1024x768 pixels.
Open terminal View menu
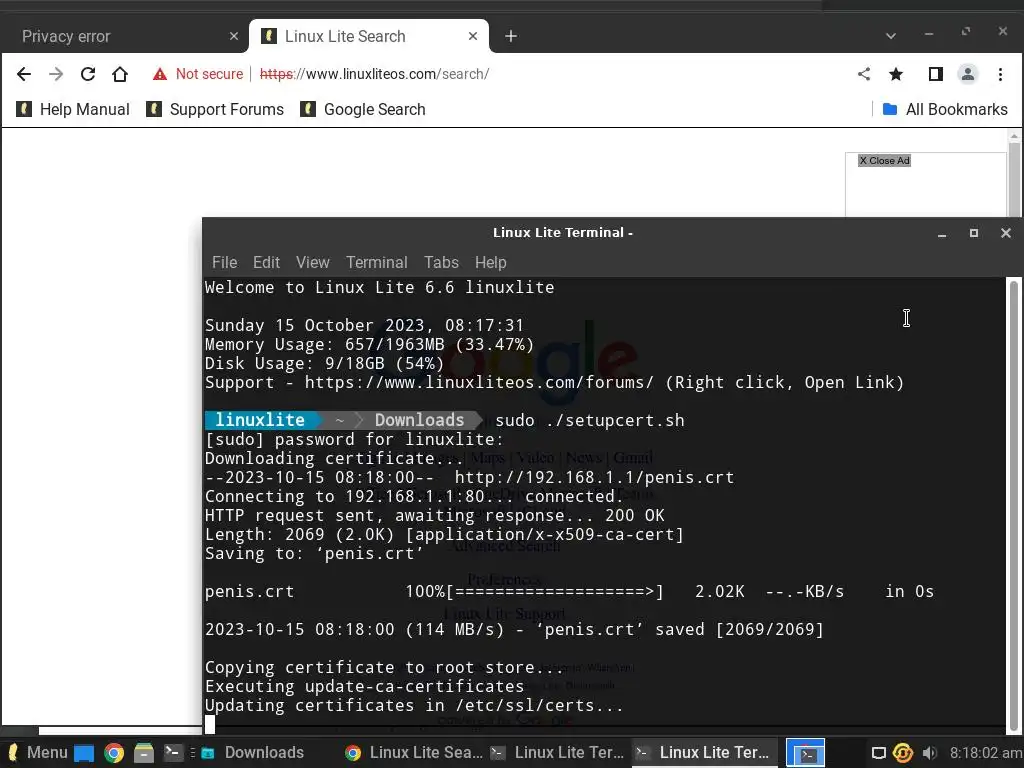coord(312,263)
